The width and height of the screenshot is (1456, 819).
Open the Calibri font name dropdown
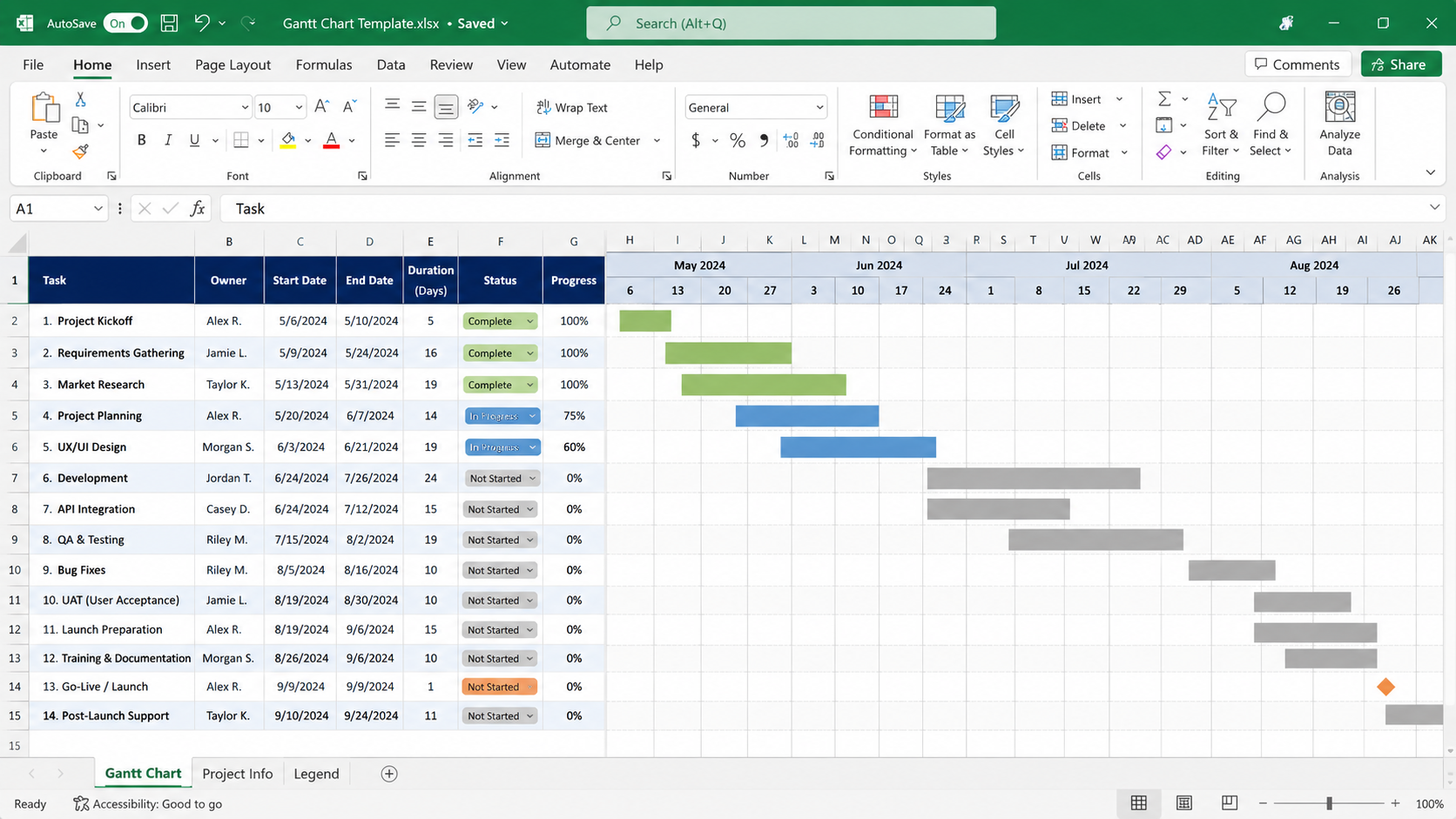(x=244, y=108)
